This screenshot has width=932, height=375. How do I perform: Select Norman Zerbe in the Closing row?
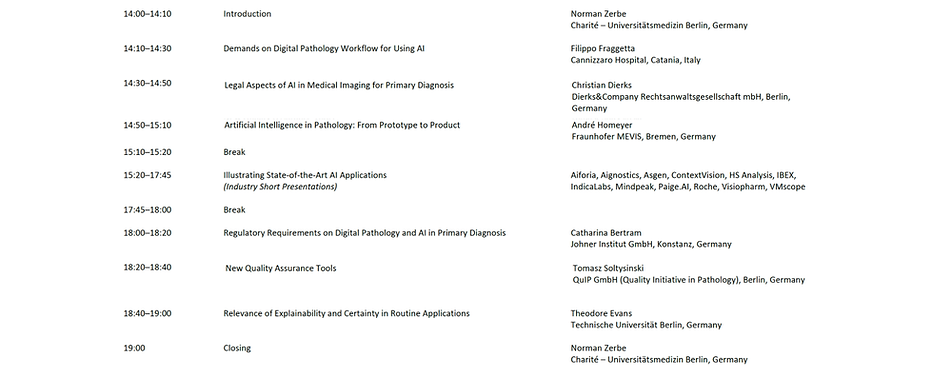pos(599,348)
